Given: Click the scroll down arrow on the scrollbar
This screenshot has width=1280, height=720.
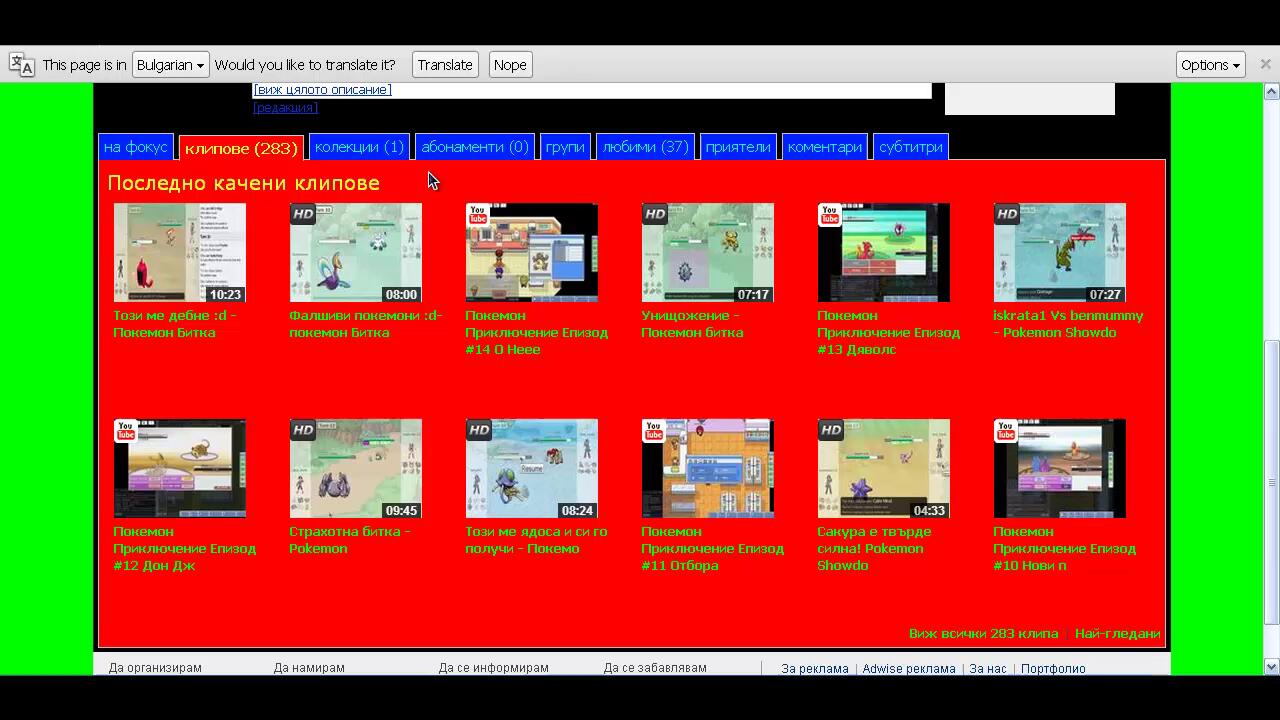Looking at the screenshot, I should (x=1272, y=667).
